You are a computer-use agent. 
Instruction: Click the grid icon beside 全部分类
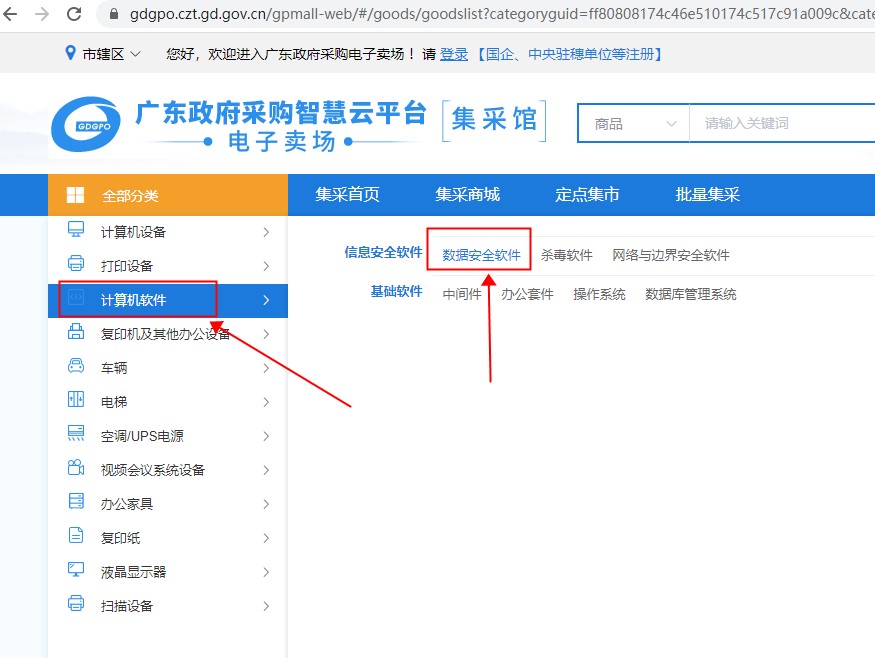pos(75,195)
